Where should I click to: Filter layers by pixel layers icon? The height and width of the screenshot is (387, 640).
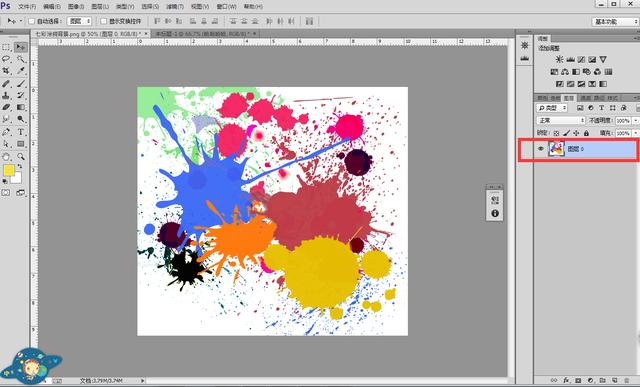point(580,108)
